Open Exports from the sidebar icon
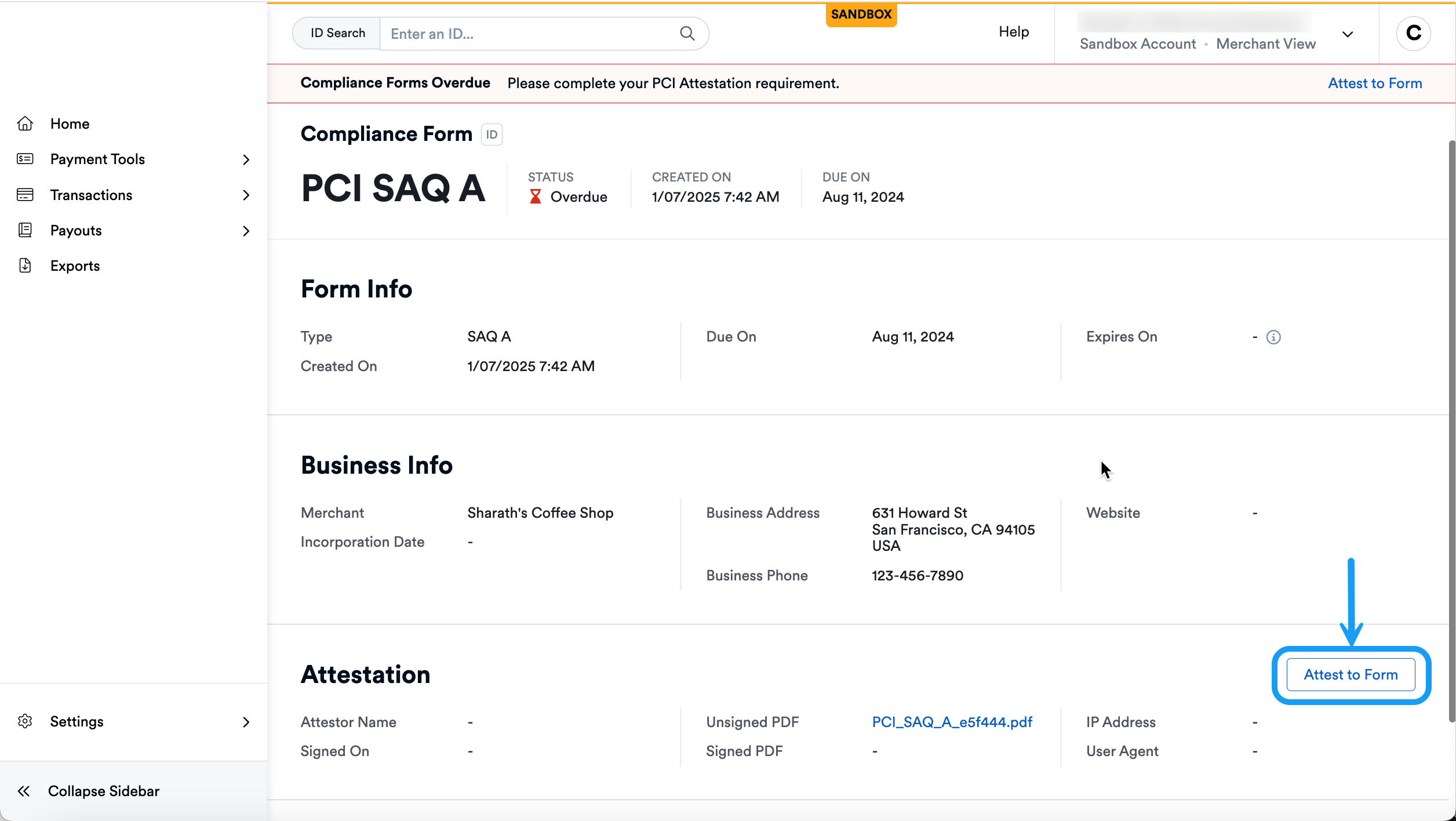Image resolution: width=1456 pixels, height=821 pixels. pos(26,266)
